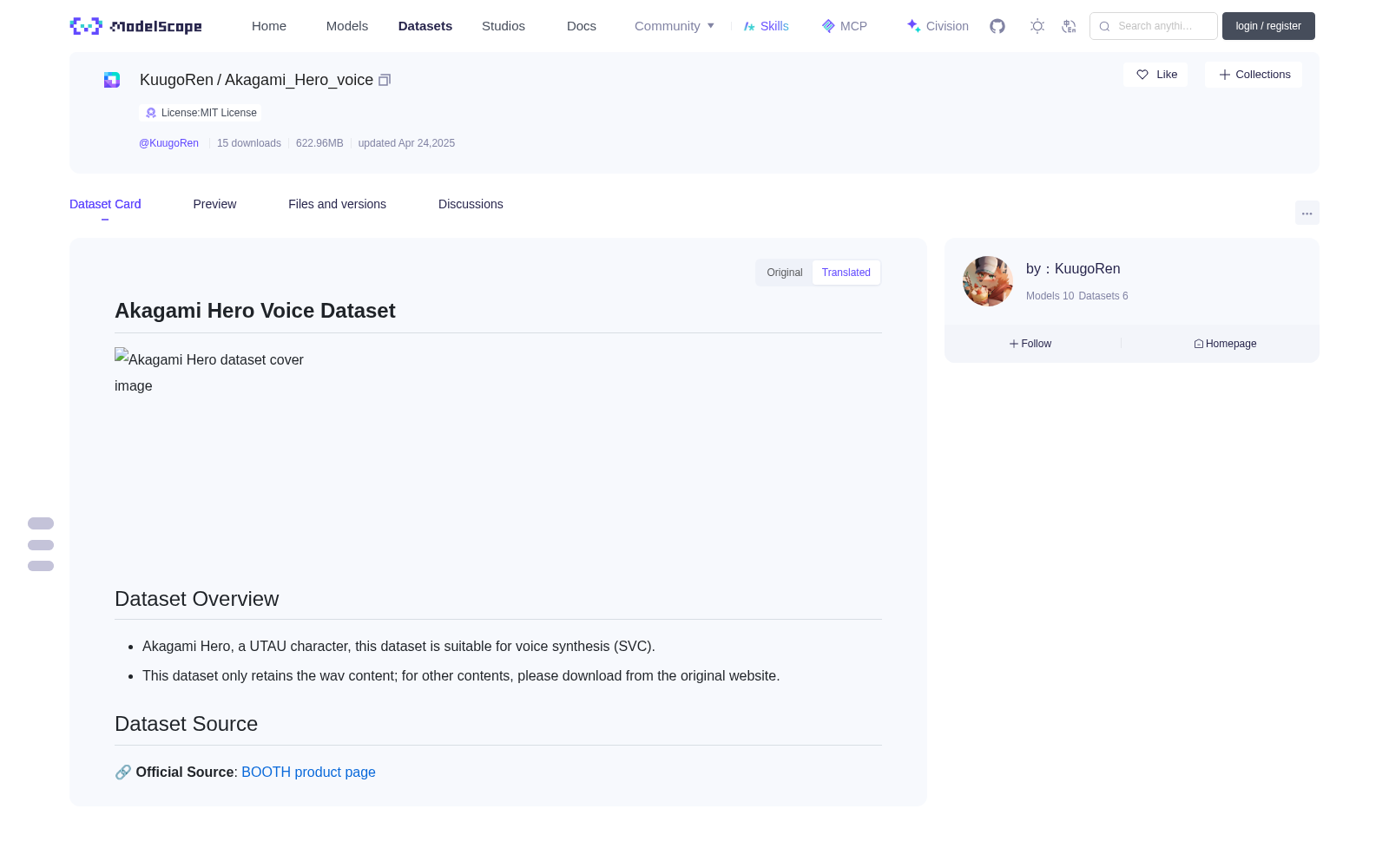Open the MCP page
This screenshot has width=1389, height=868.
[845, 26]
